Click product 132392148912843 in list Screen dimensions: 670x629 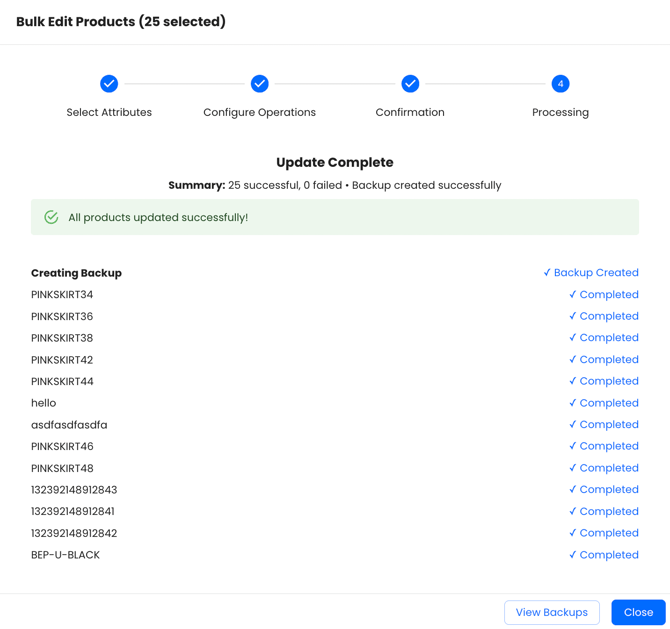74,490
